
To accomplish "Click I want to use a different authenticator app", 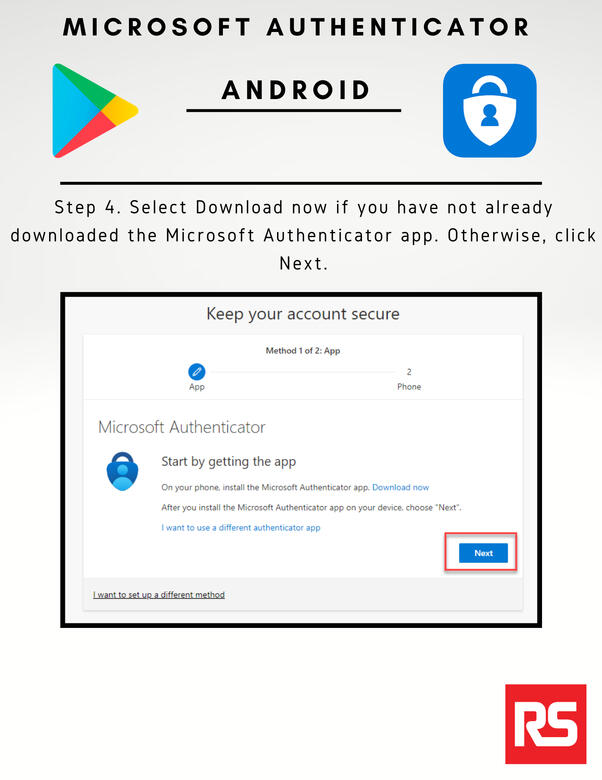I will [241, 528].
